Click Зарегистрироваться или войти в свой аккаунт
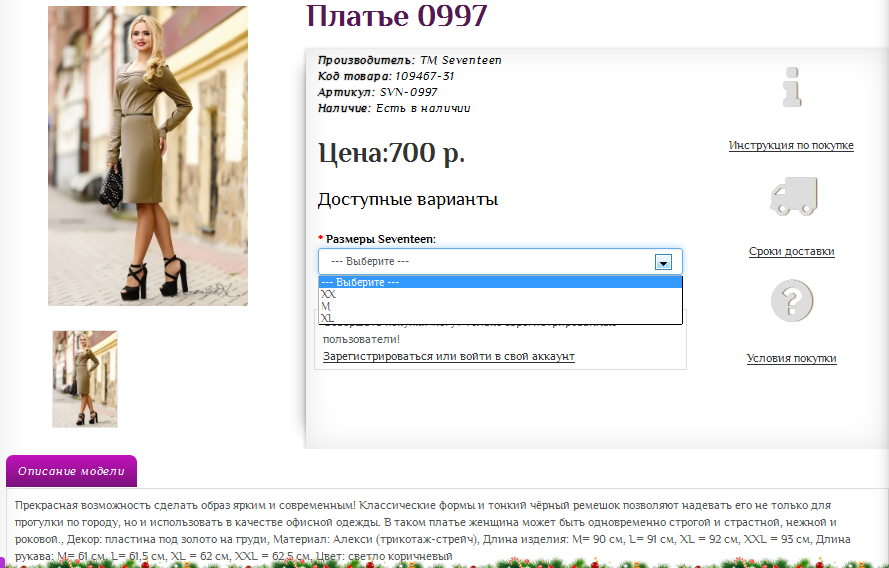Image resolution: width=889 pixels, height=568 pixels. pyautogui.click(x=448, y=357)
